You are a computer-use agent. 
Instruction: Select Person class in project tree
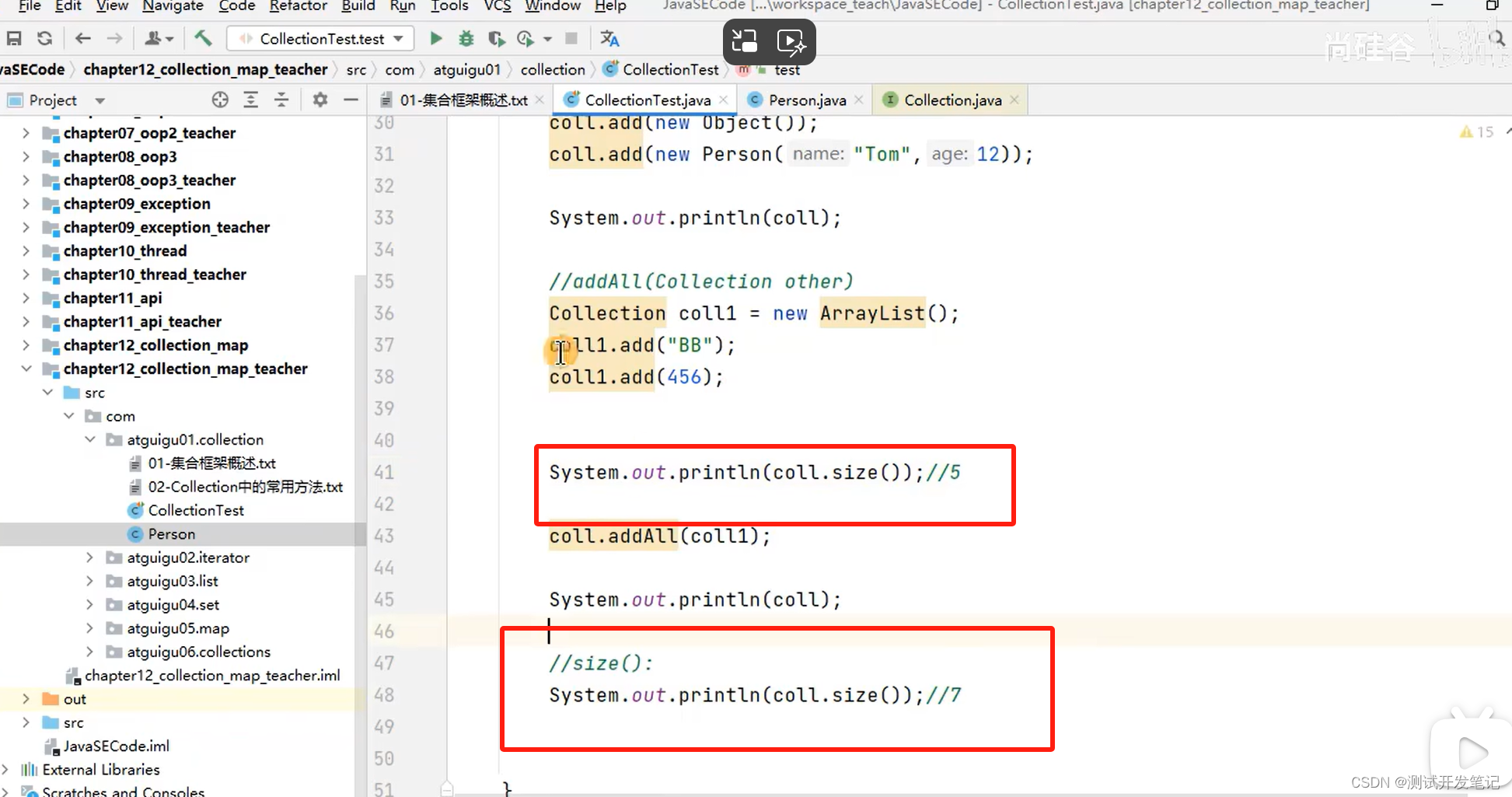tap(172, 534)
